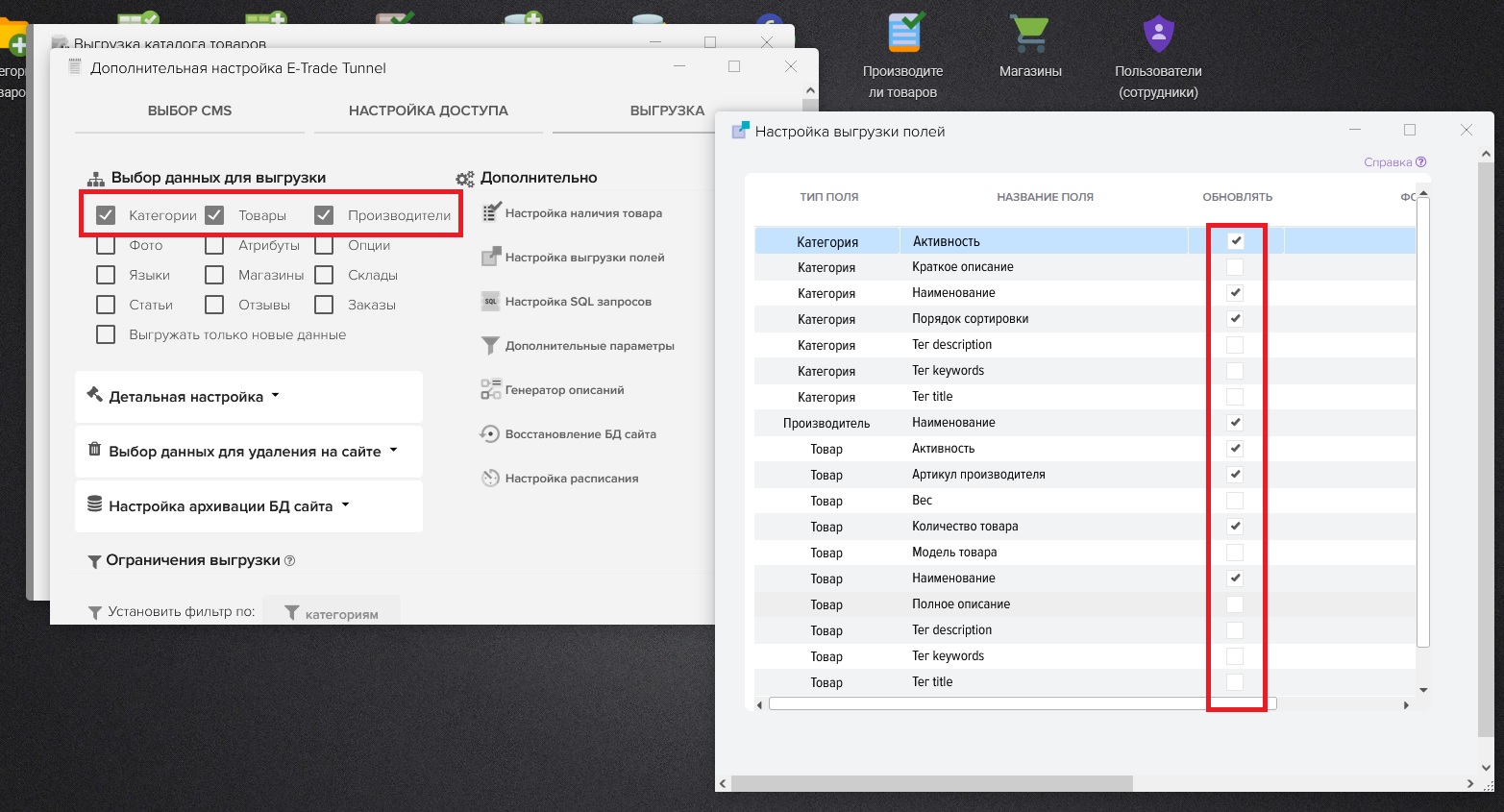
Task: Expand Выбор данных для удаления на сайте
Action: coord(249,451)
